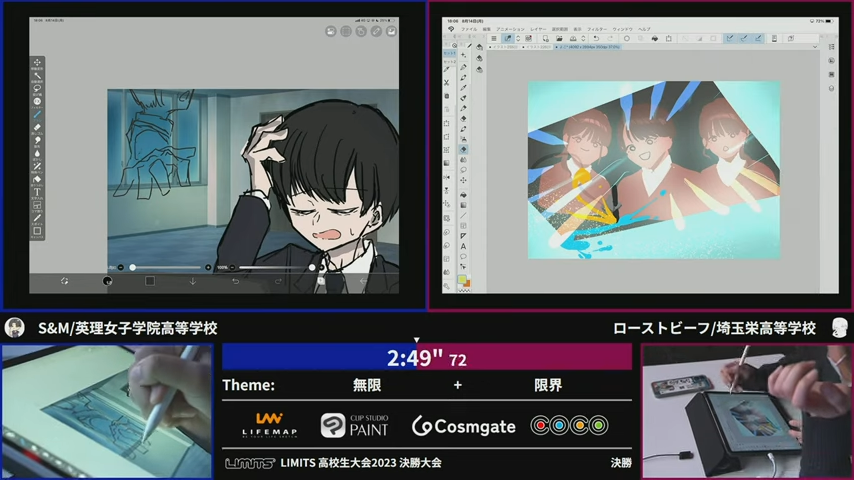The image size is (854, 480).
Task: Redo the stroke in ibisPaint bottom bar
Action: tap(278, 281)
